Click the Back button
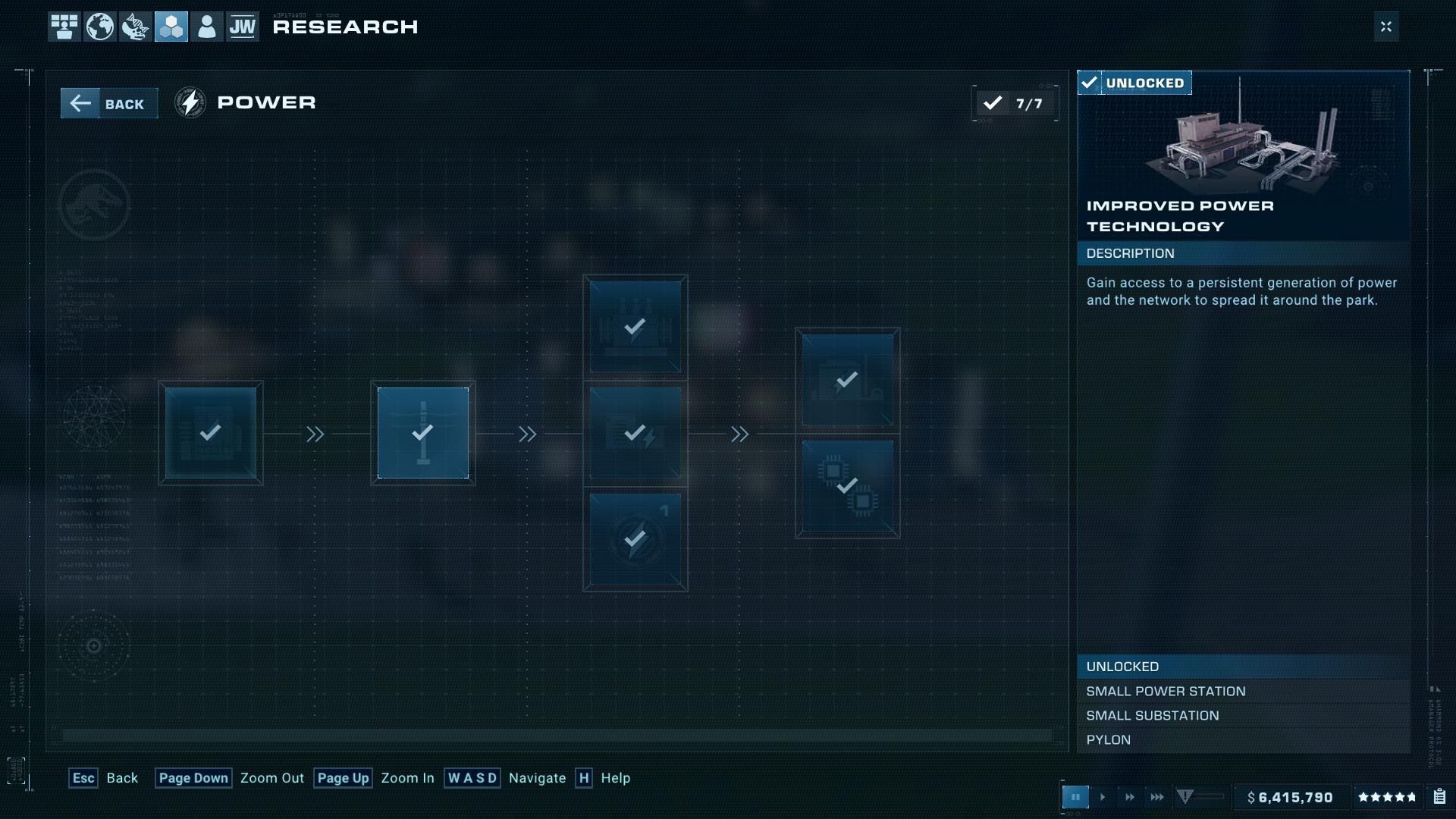 pyautogui.click(x=109, y=103)
